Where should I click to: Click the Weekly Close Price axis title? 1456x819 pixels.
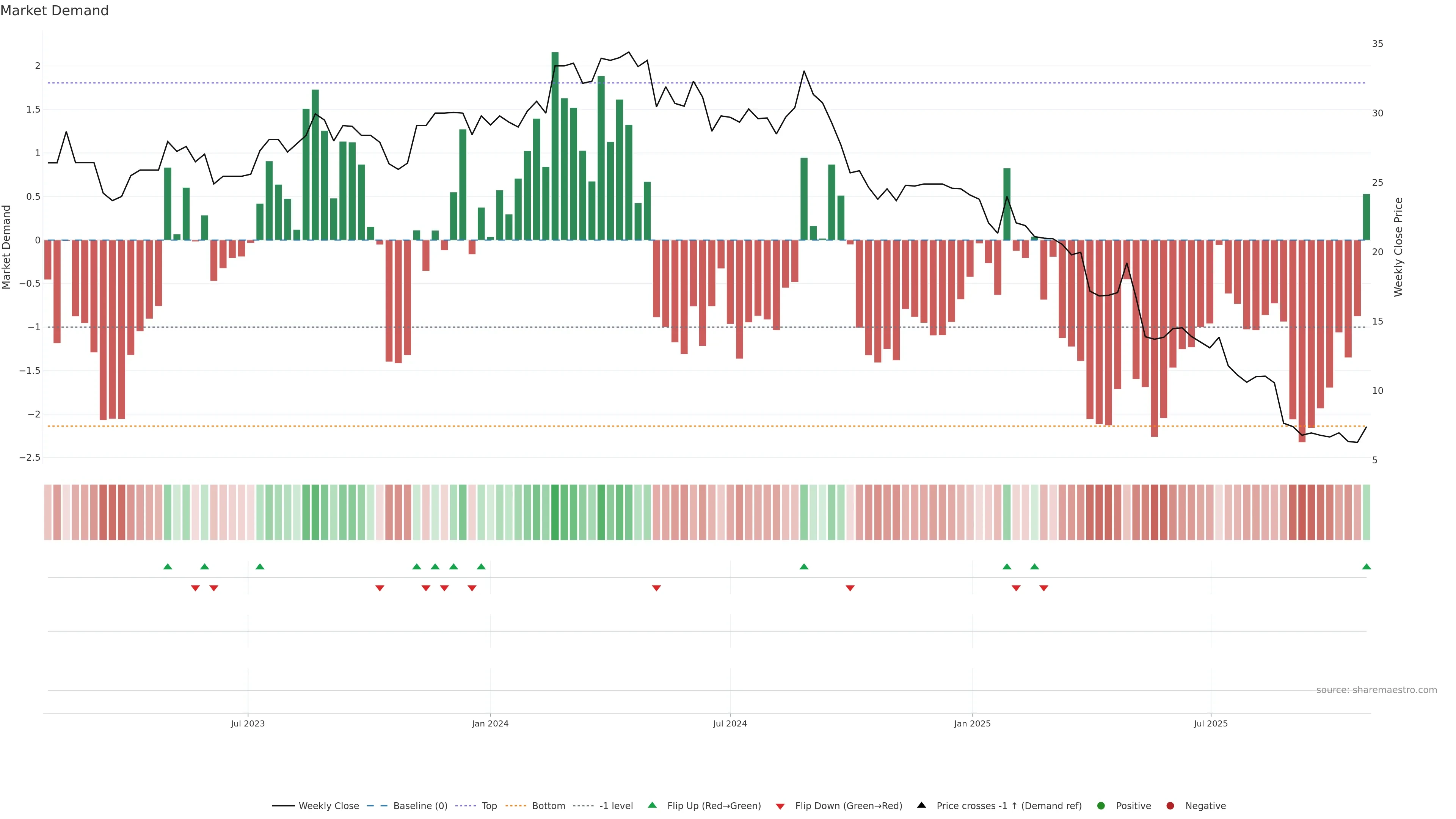click(x=1398, y=247)
